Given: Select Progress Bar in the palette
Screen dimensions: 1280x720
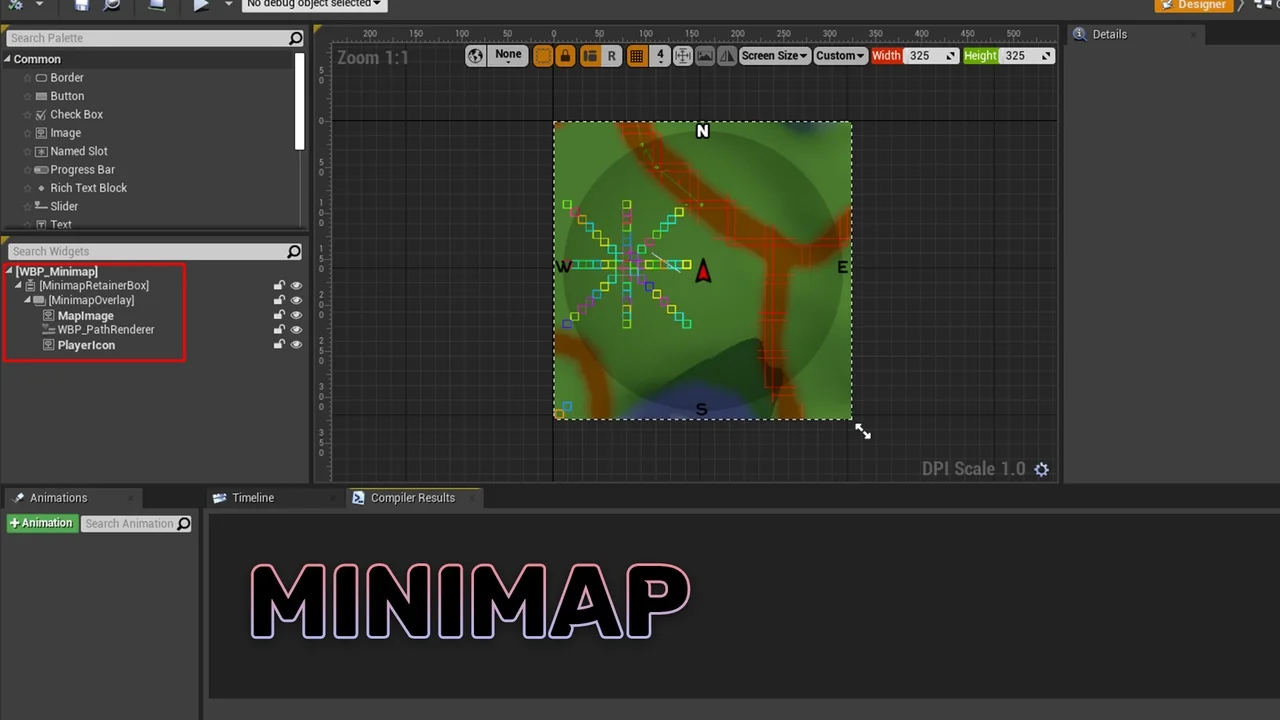Looking at the screenshot, I should click(x=82, y=170).
